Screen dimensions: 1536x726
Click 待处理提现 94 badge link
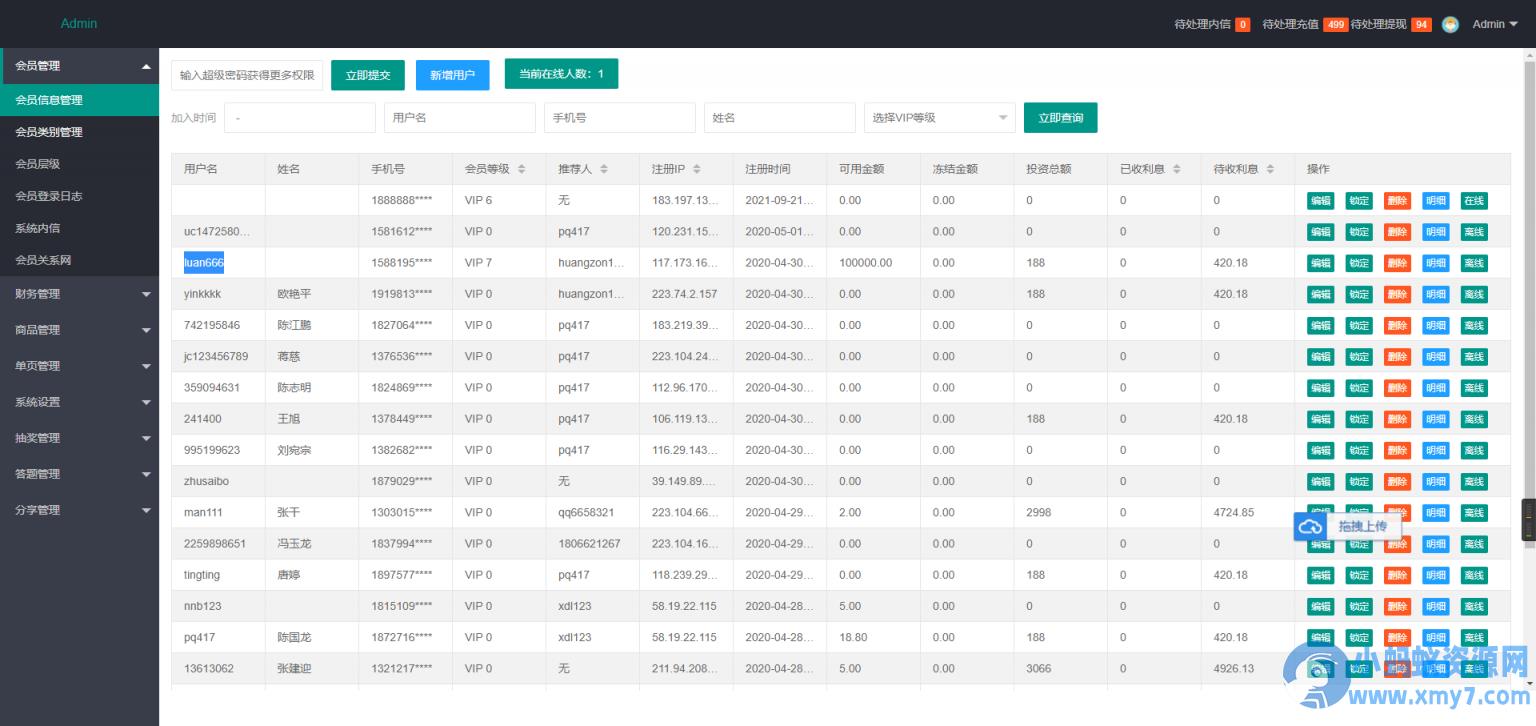1391,24
